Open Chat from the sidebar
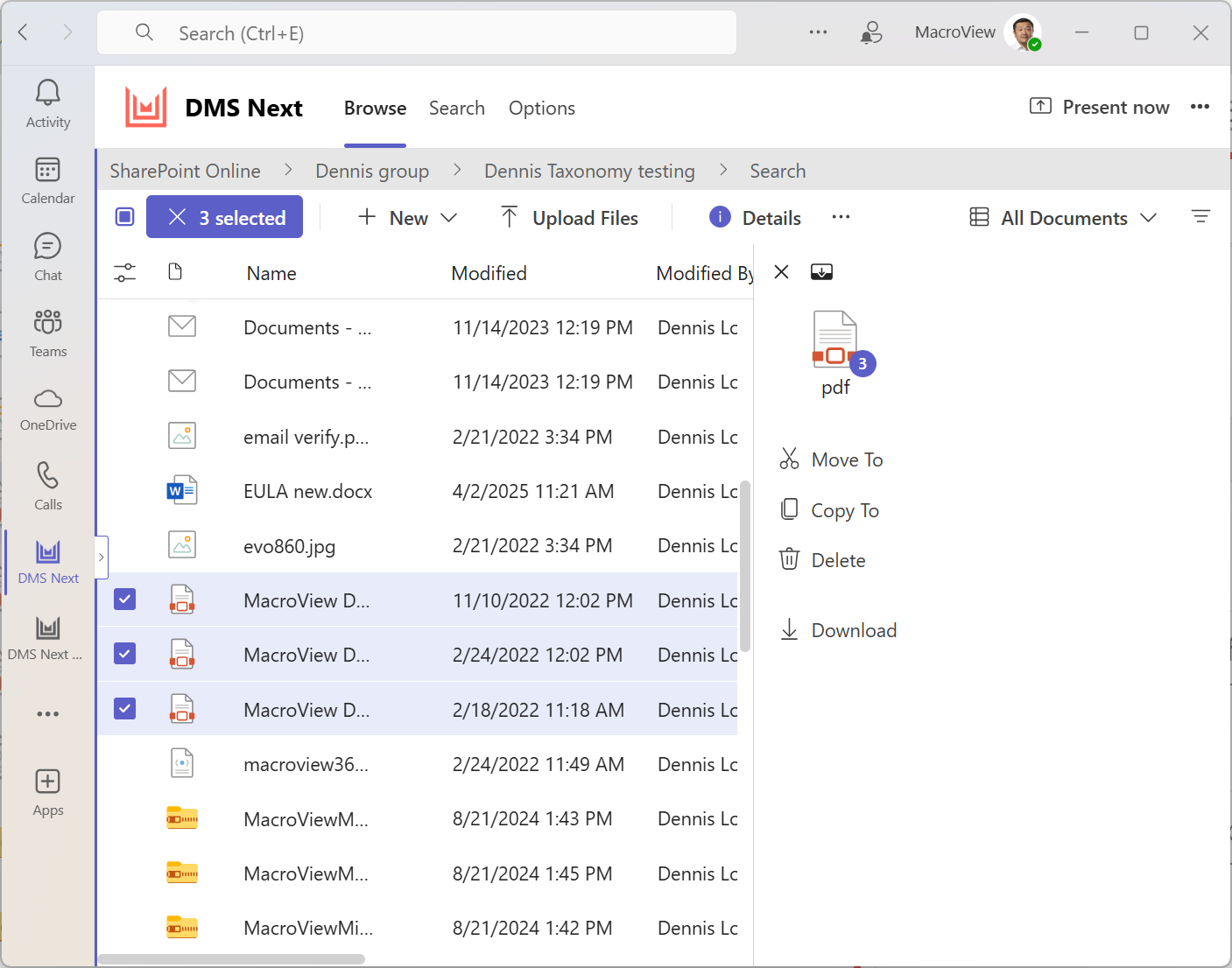The width and height of the screenshot is (1232, 968). coord(48,256)
